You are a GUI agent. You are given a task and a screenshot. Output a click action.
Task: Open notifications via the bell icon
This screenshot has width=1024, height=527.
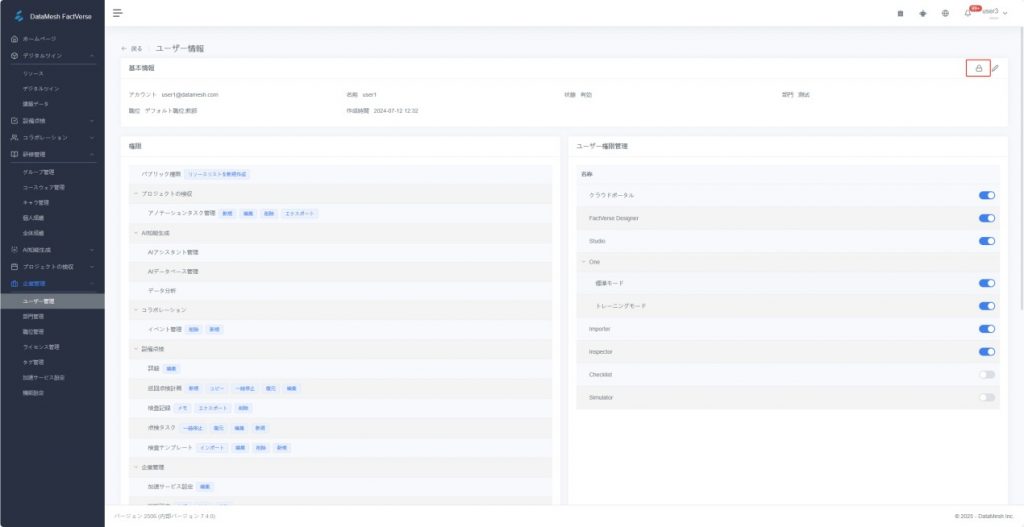[967, 14]
